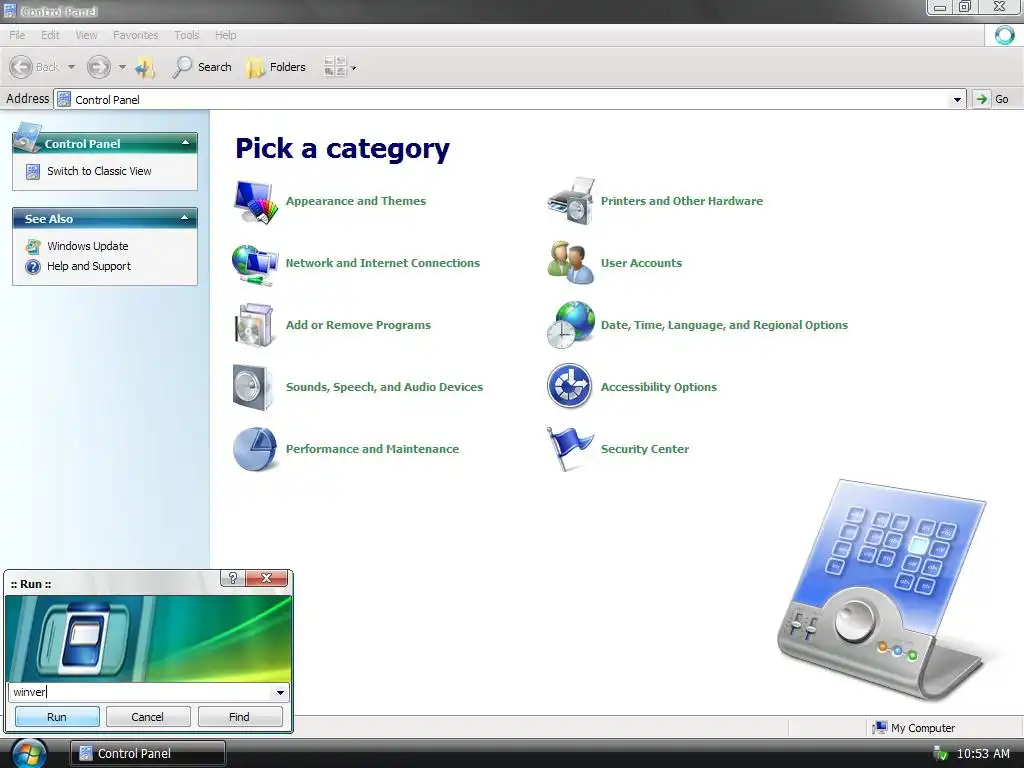Screen dimensions: 1024x768
Task: Open the Performance and Maintenance pie icon
Action: click(x=255, y=449)
